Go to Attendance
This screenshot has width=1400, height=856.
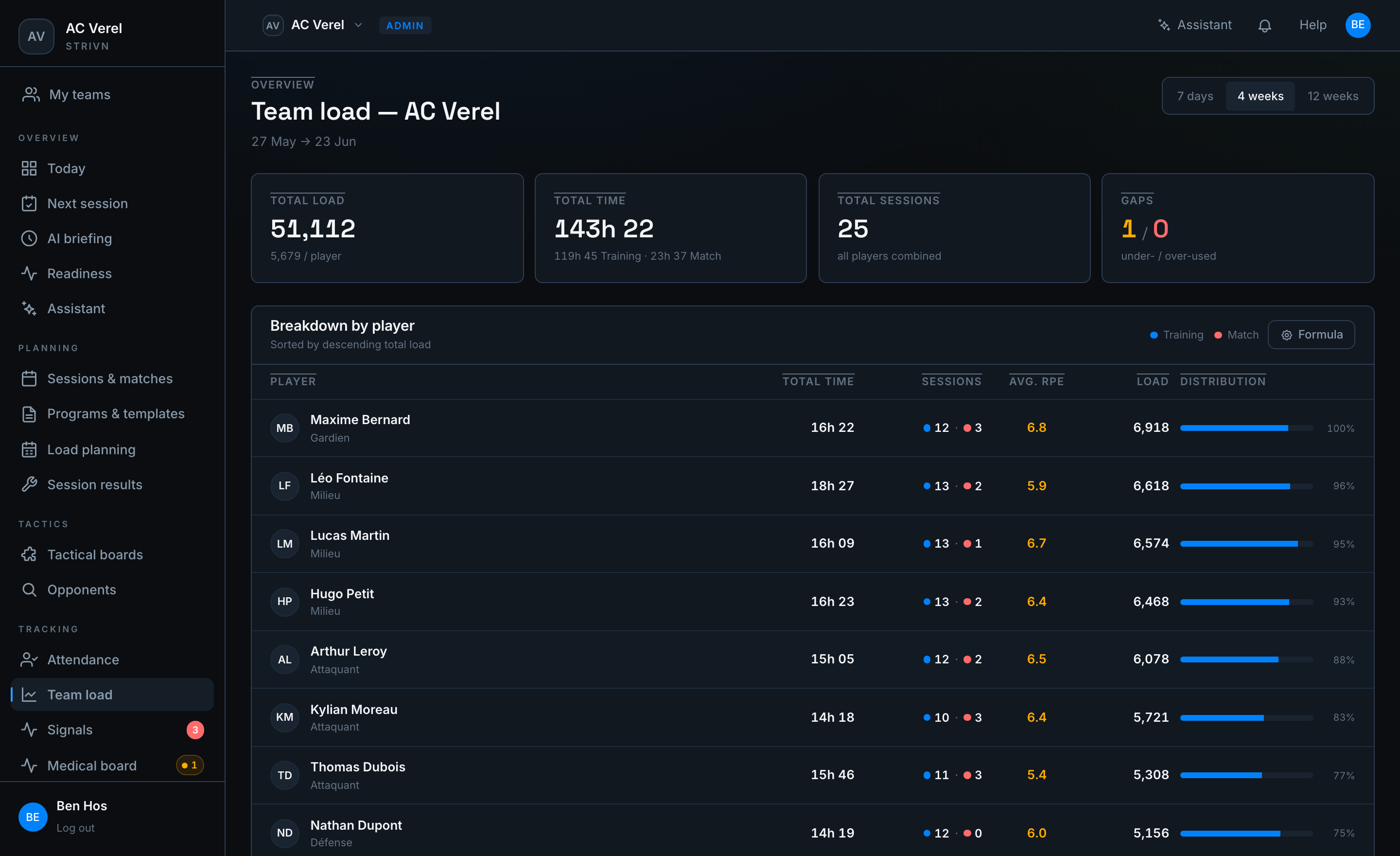click(112, 660)
